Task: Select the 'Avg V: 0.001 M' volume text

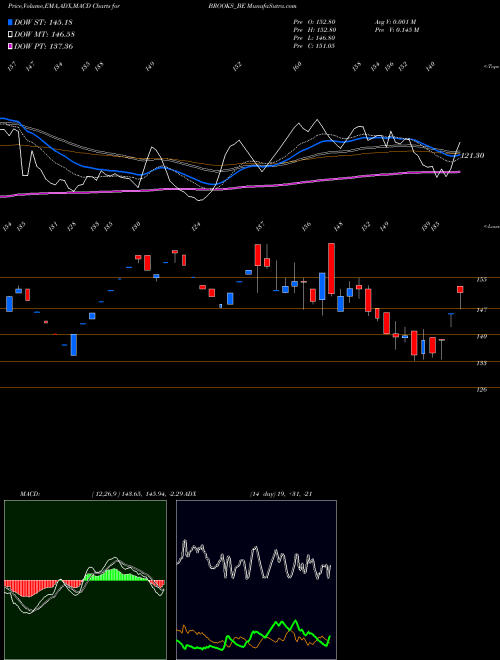Action: (x=395, y=22)
